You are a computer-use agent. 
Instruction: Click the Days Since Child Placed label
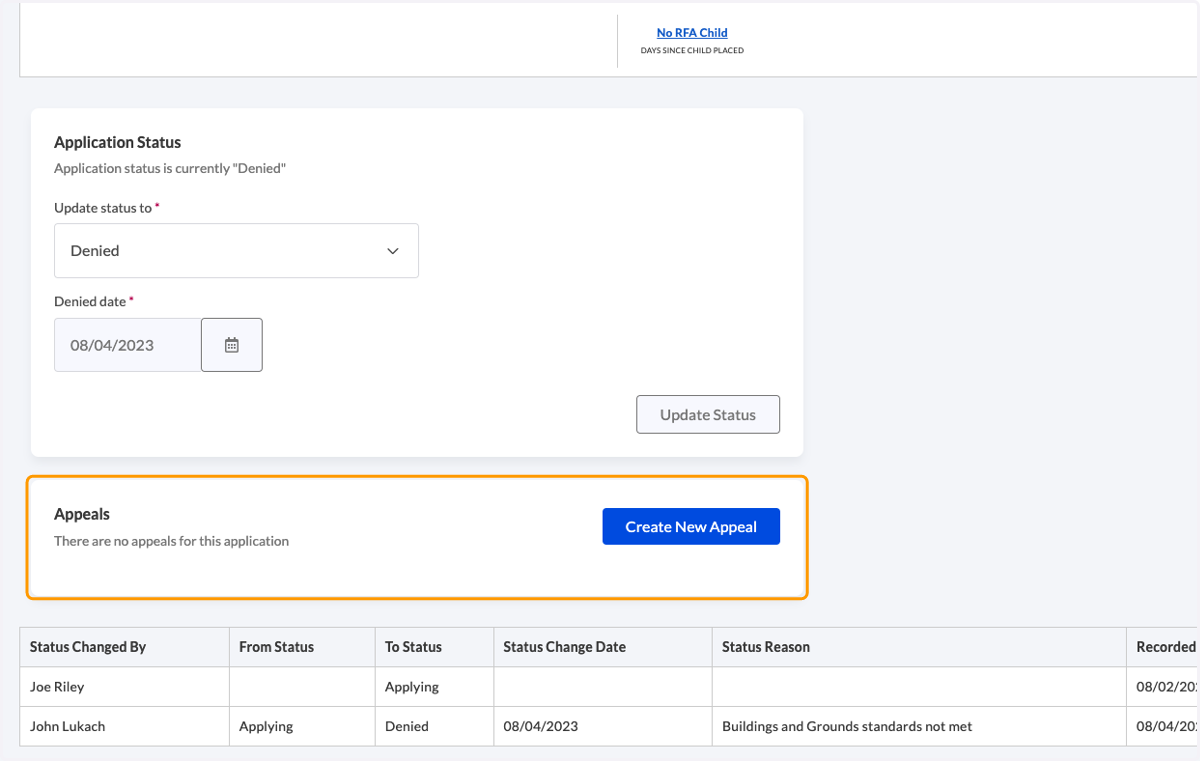(692, 50)
